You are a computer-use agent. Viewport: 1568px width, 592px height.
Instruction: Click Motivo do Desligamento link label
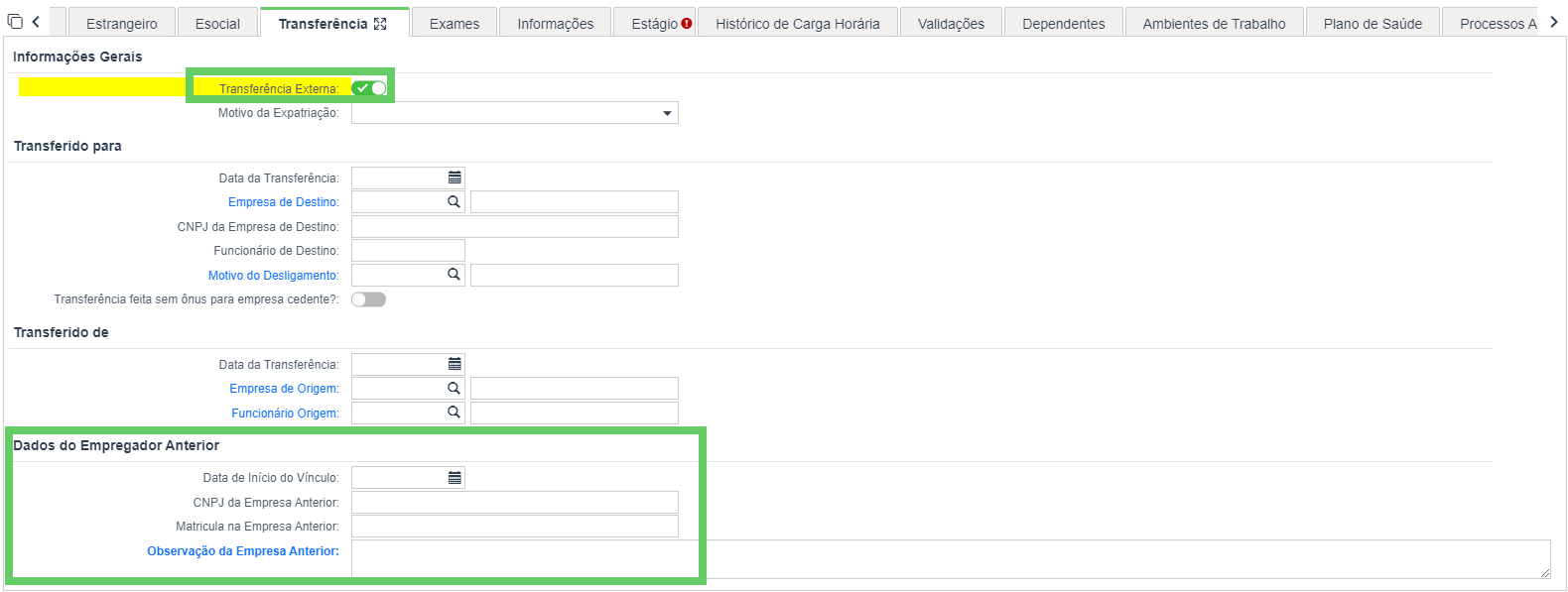pyautogui.click(x=274, y=276)
